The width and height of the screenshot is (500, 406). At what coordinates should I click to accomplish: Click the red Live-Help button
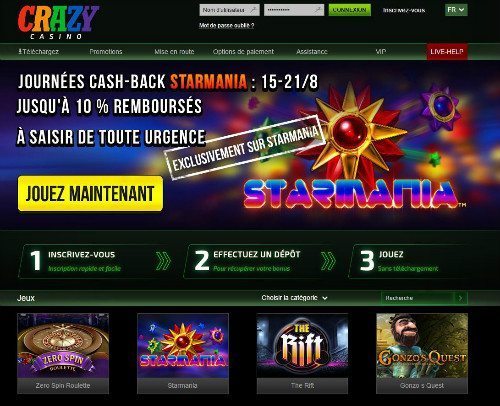(x=447, y=52)
